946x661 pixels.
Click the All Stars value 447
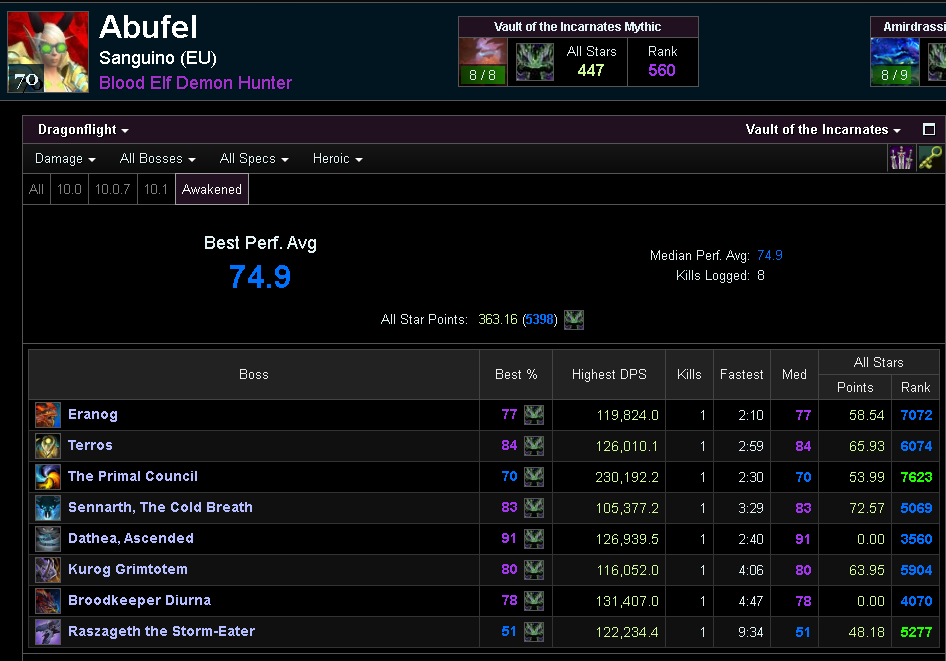click(591, 71)
